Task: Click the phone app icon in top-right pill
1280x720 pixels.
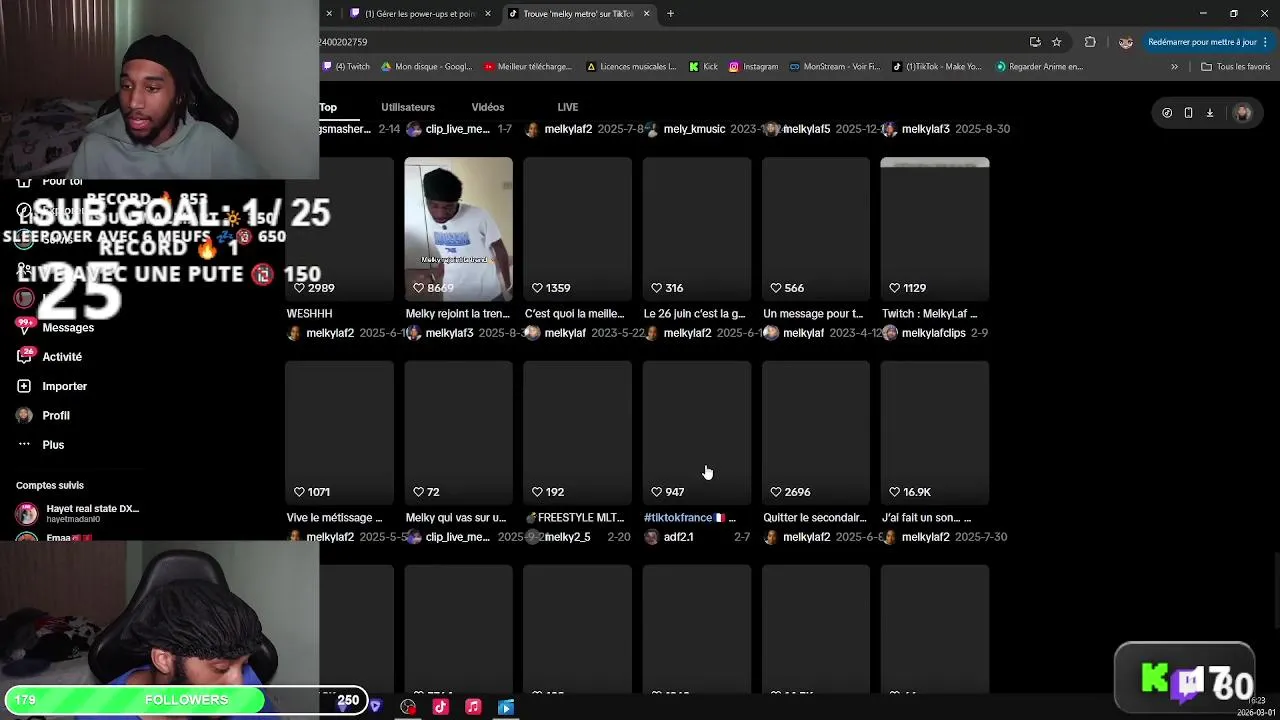Action: (1188, 113)
